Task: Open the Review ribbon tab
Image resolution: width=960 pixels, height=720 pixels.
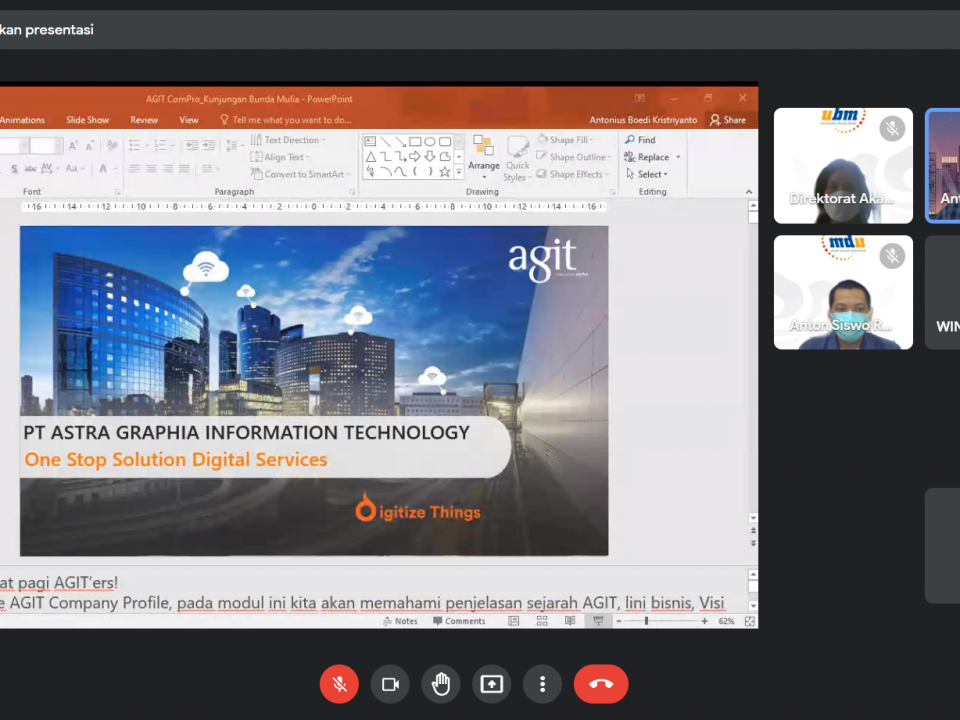Action: [x=144, y=120]
